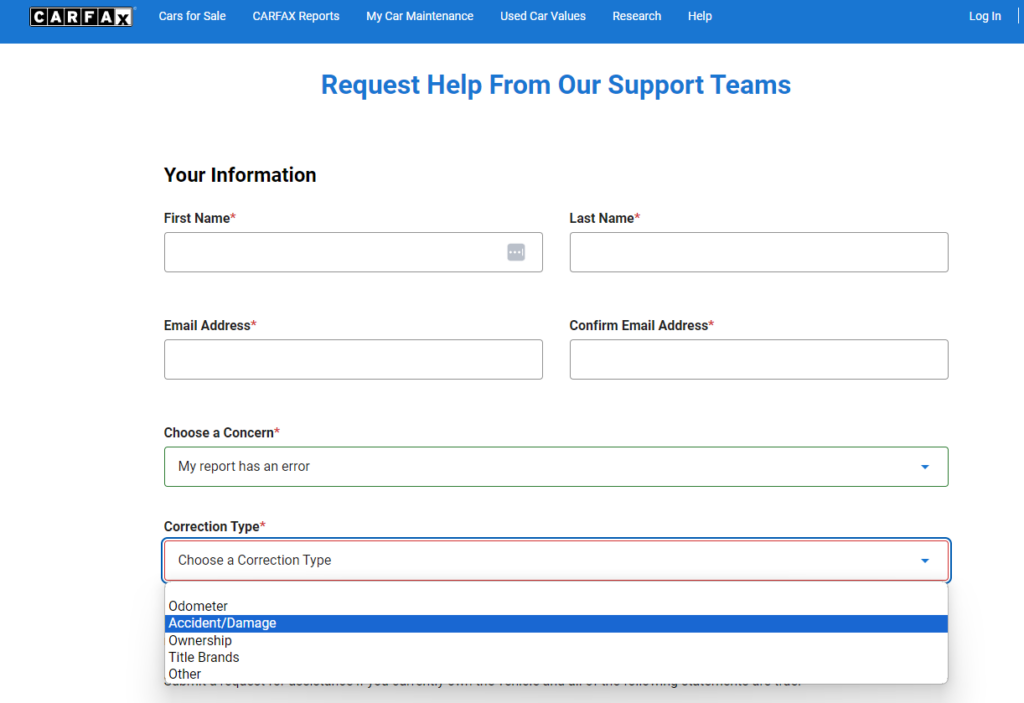Go to My Car Maintenance page
Screen dimensions: 1024x703
pyautogui.click(x=420, y=16)
